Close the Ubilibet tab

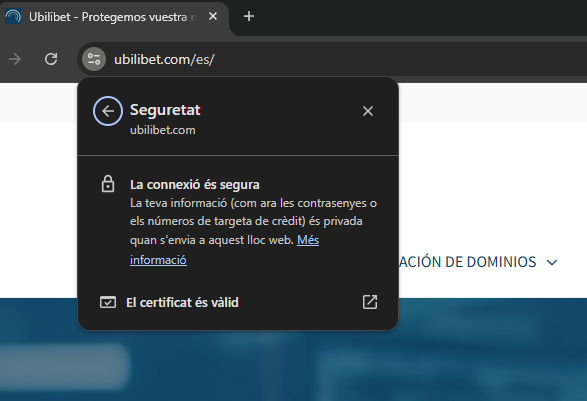tap(213, 16)
